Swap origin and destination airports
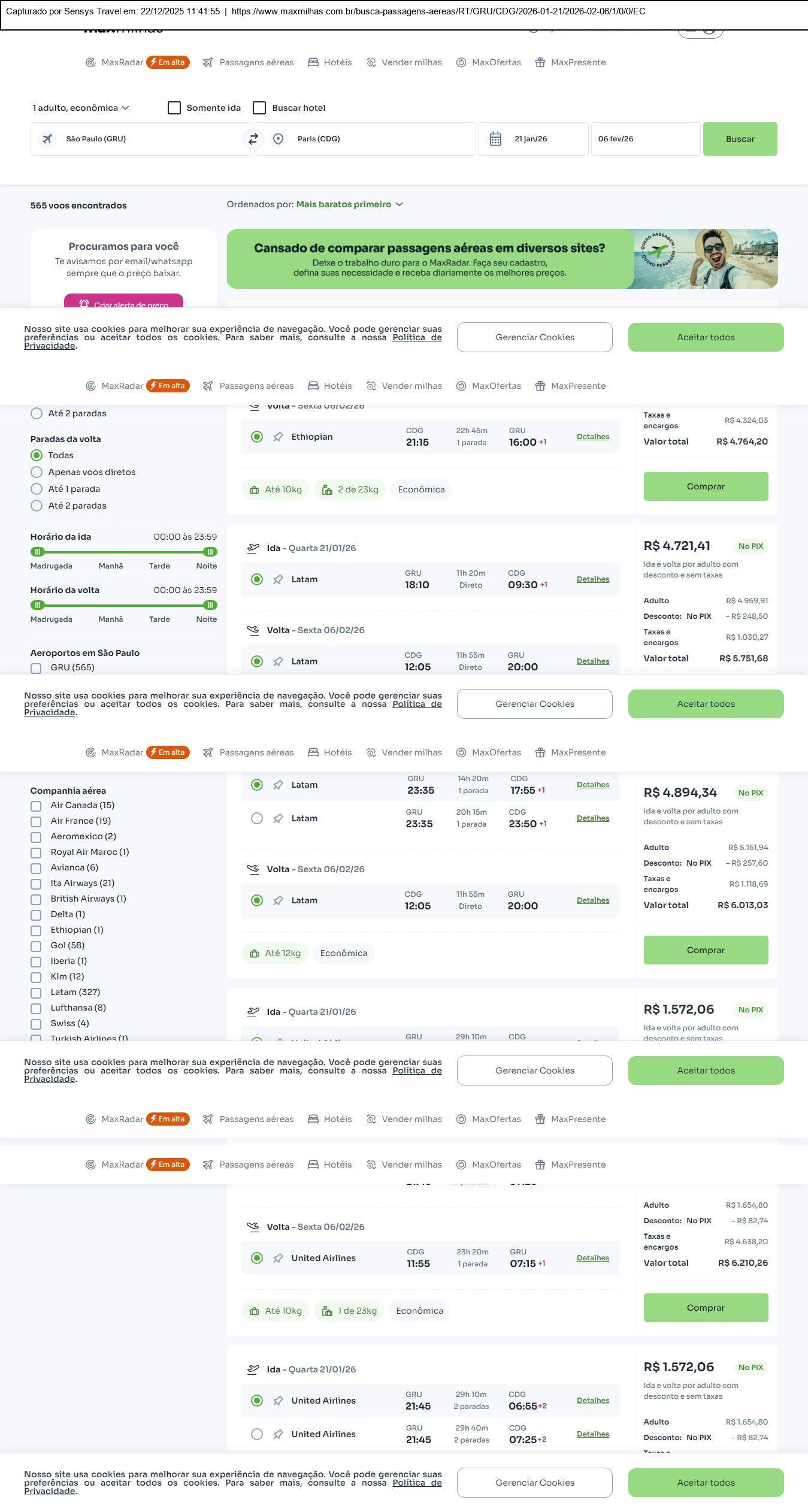 253,139
